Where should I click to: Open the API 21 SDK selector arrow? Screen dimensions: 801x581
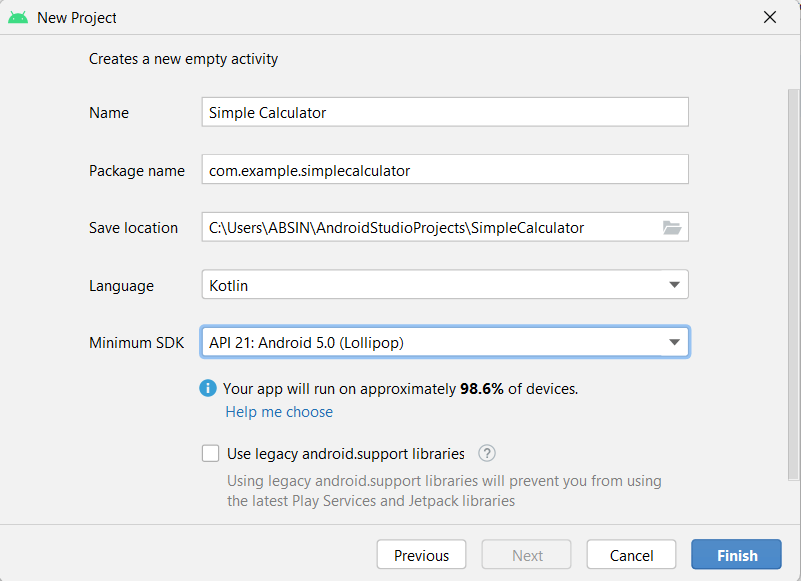(677, 341)
